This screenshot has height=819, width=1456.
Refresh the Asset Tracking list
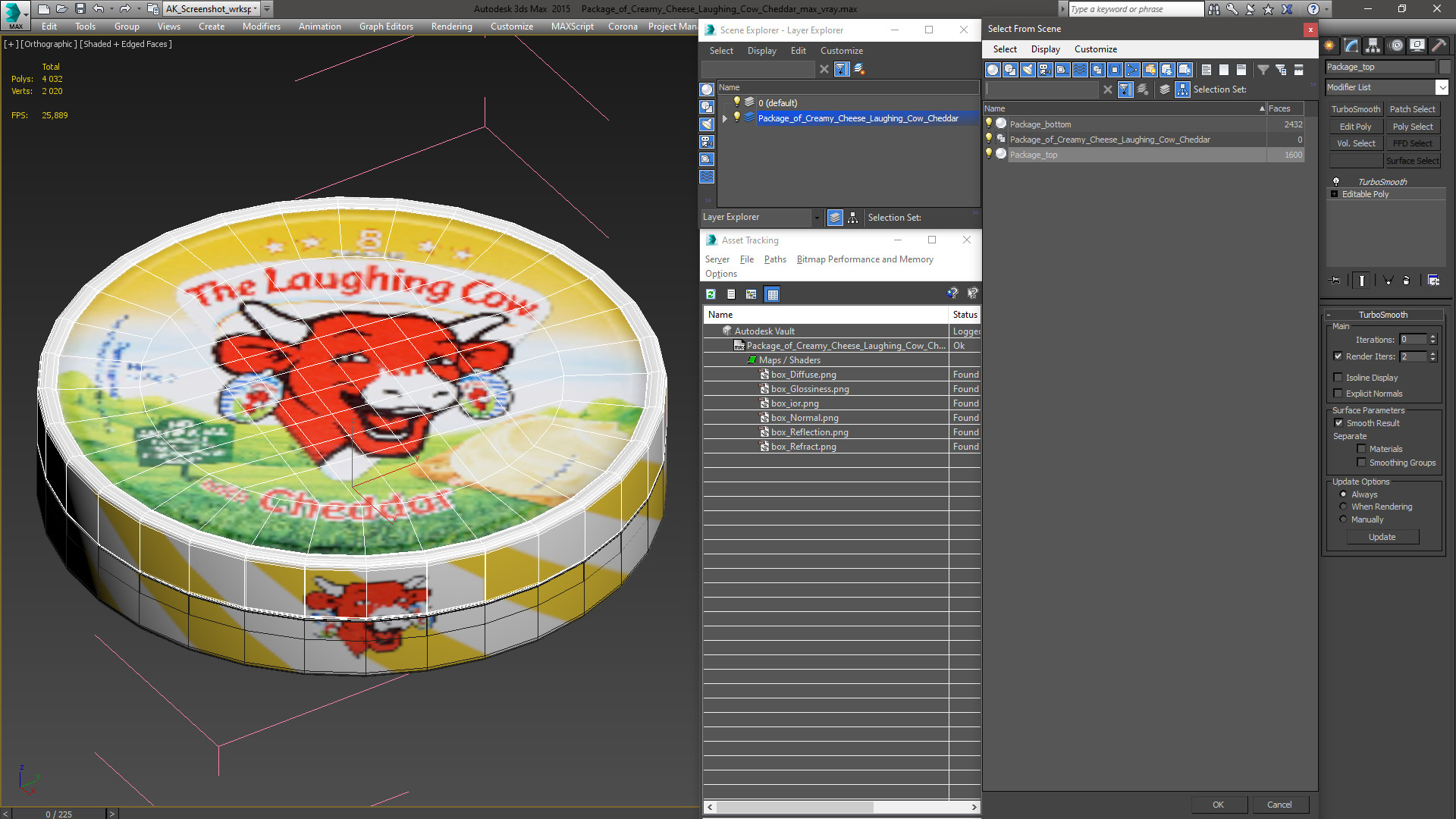click(711, 294)
